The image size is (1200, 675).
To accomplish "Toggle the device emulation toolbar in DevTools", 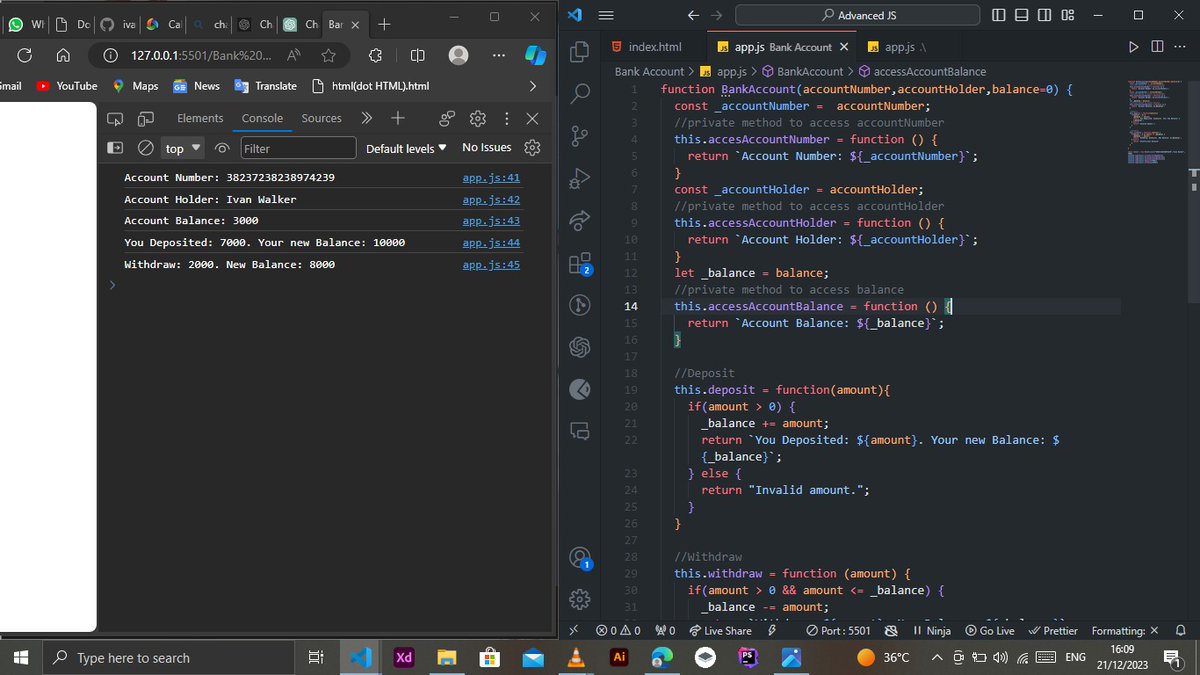I will point(144,117).
